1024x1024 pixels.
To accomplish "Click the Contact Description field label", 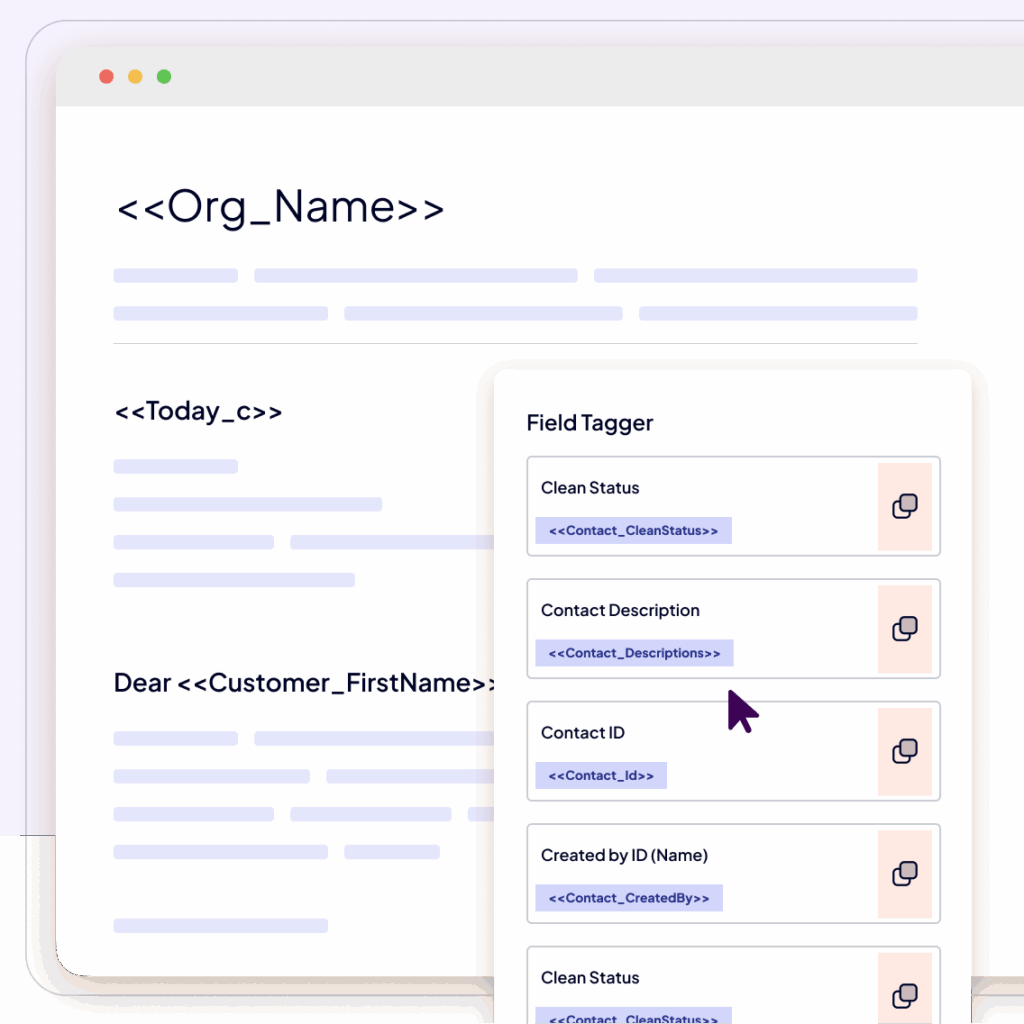I will click(x=620, y=611).
